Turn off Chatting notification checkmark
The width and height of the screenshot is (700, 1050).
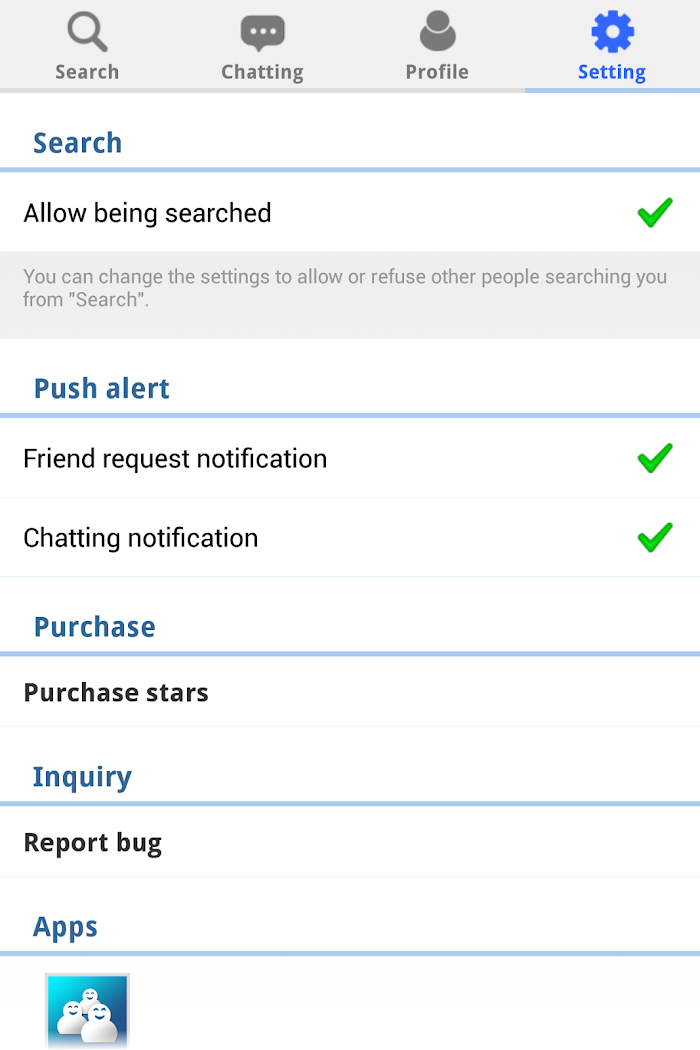coord(654,538)
